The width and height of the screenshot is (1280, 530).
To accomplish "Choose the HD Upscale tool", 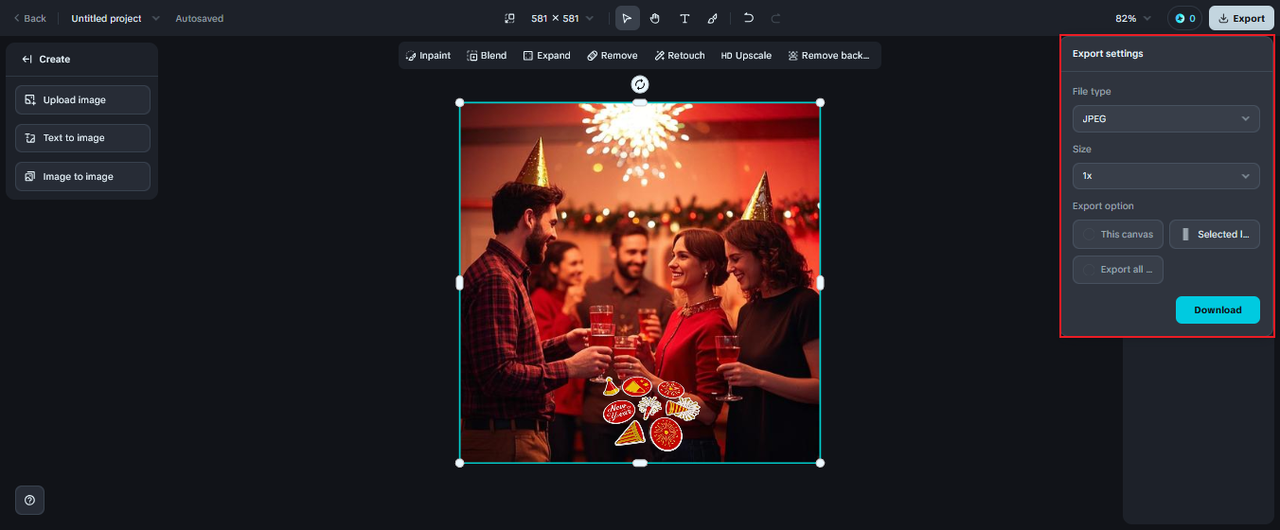I will click(747, 56).
